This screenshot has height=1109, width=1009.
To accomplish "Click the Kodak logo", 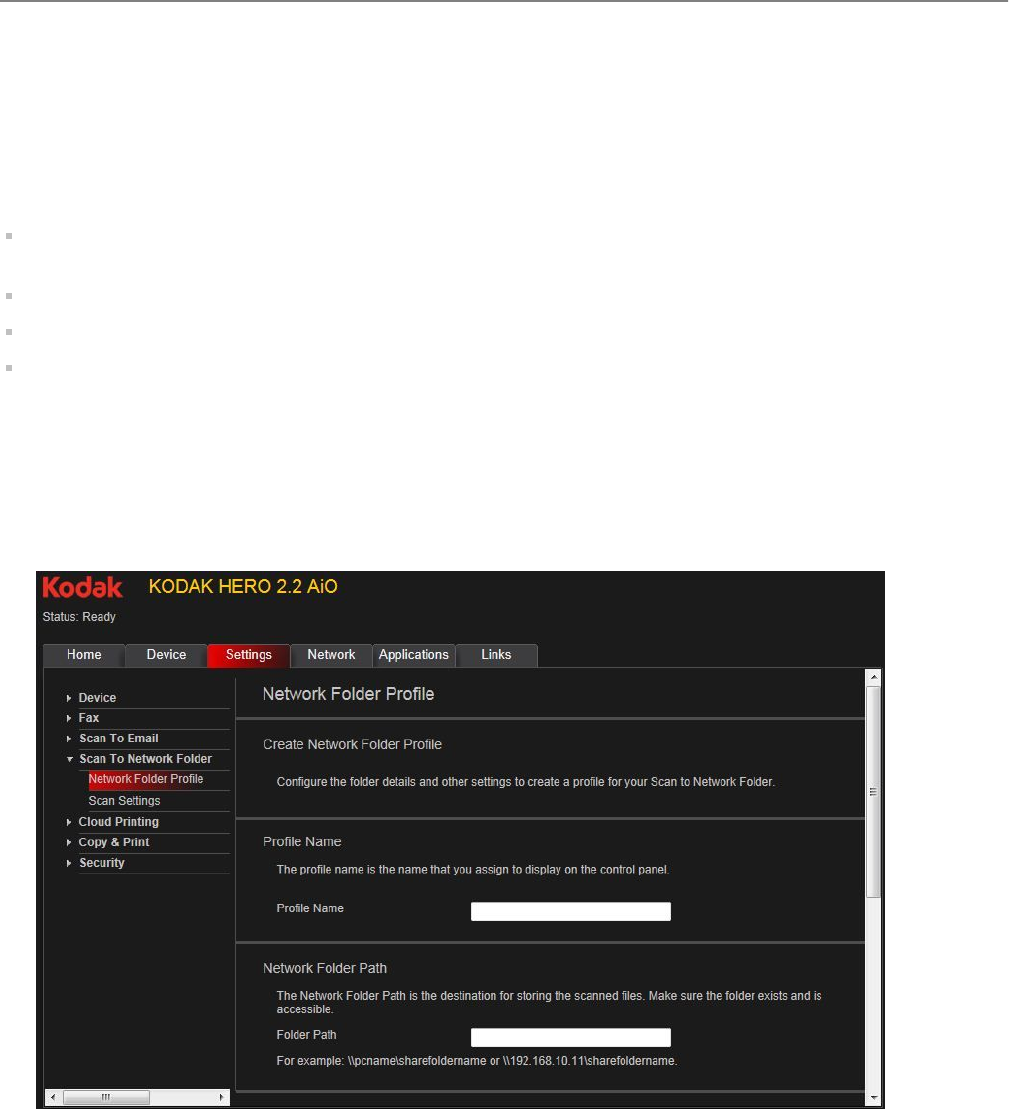I will pyautogui.click(x=82, y=587).
